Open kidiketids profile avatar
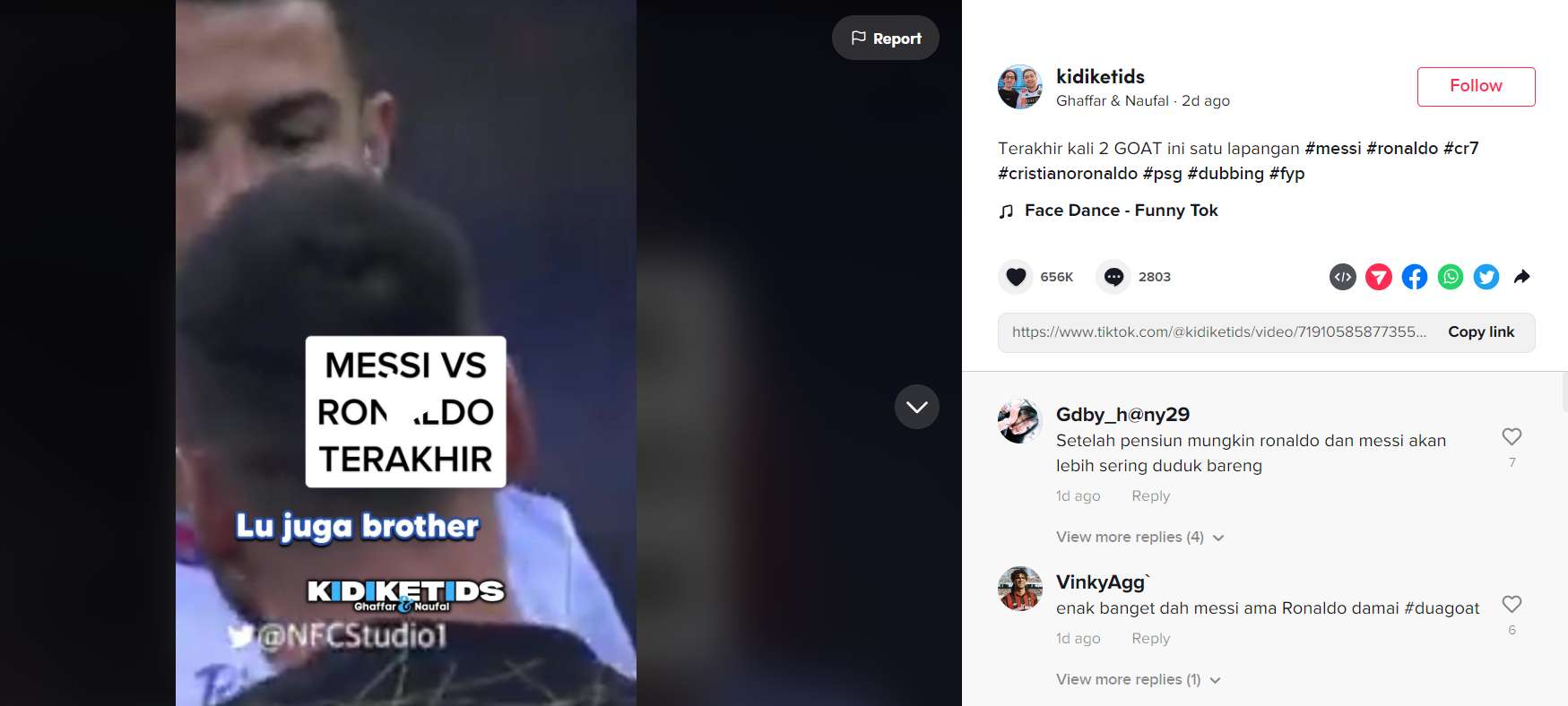Image resolution: width=1568 pixels, height=706 pixels. [1020, 87]
